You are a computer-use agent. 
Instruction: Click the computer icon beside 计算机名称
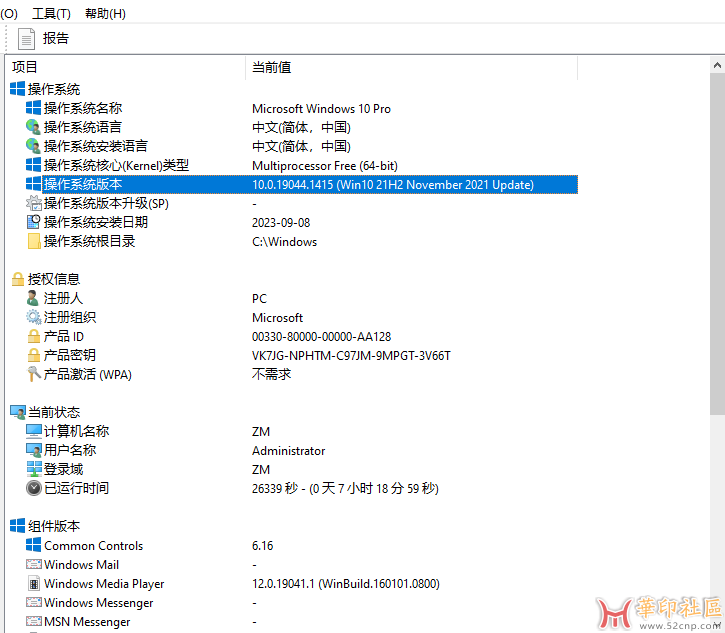click(x=33, y=431)
